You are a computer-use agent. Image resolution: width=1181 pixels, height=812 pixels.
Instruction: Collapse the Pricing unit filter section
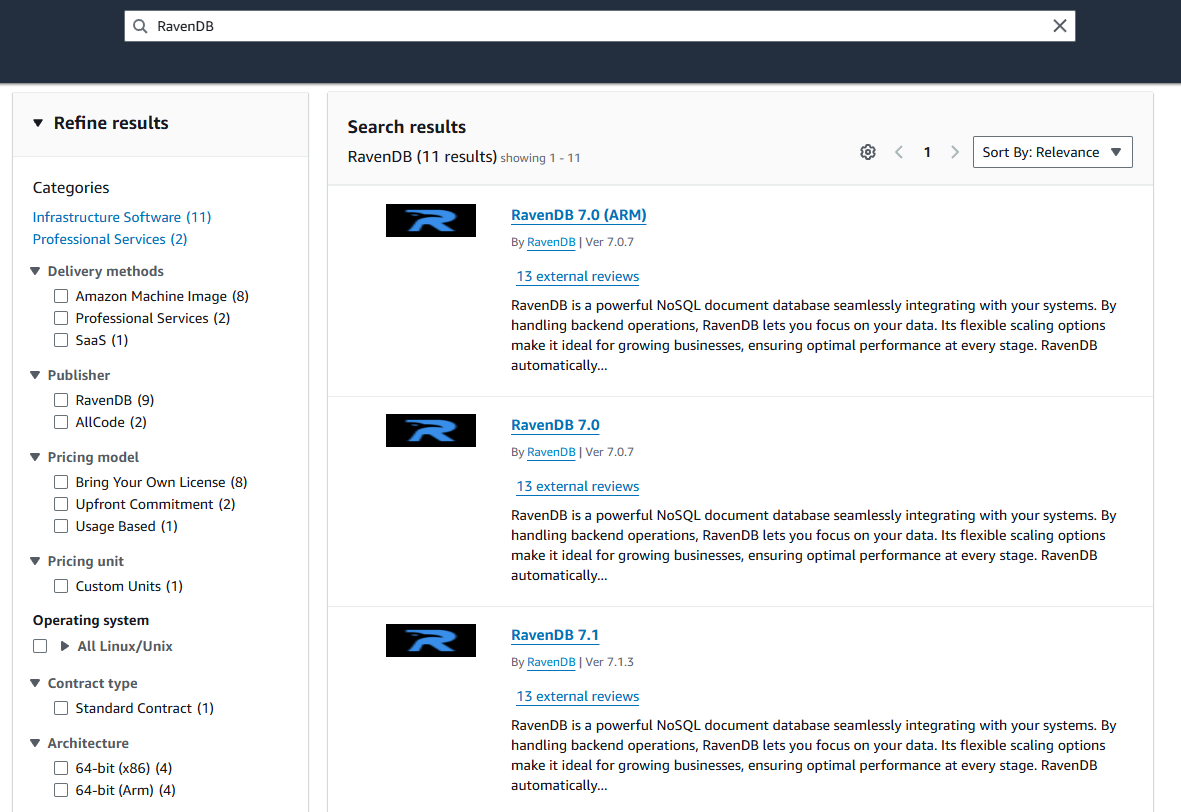click(x=35, y=561)
